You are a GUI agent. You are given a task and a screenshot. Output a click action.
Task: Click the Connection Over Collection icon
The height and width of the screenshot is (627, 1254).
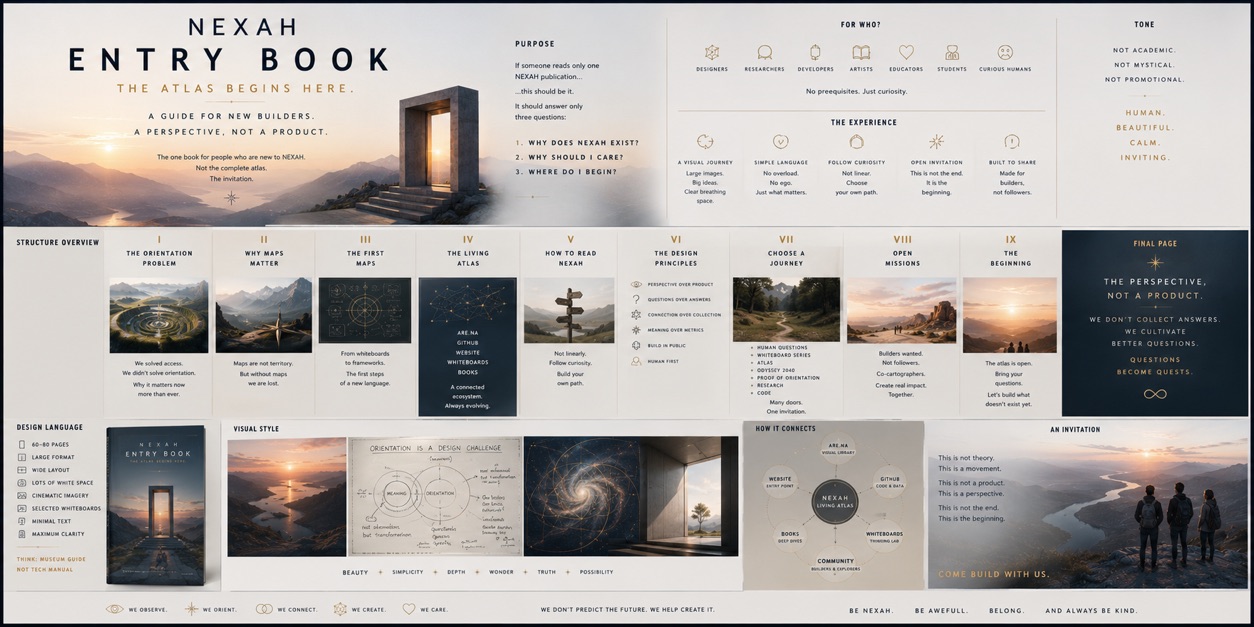[636, 315]
